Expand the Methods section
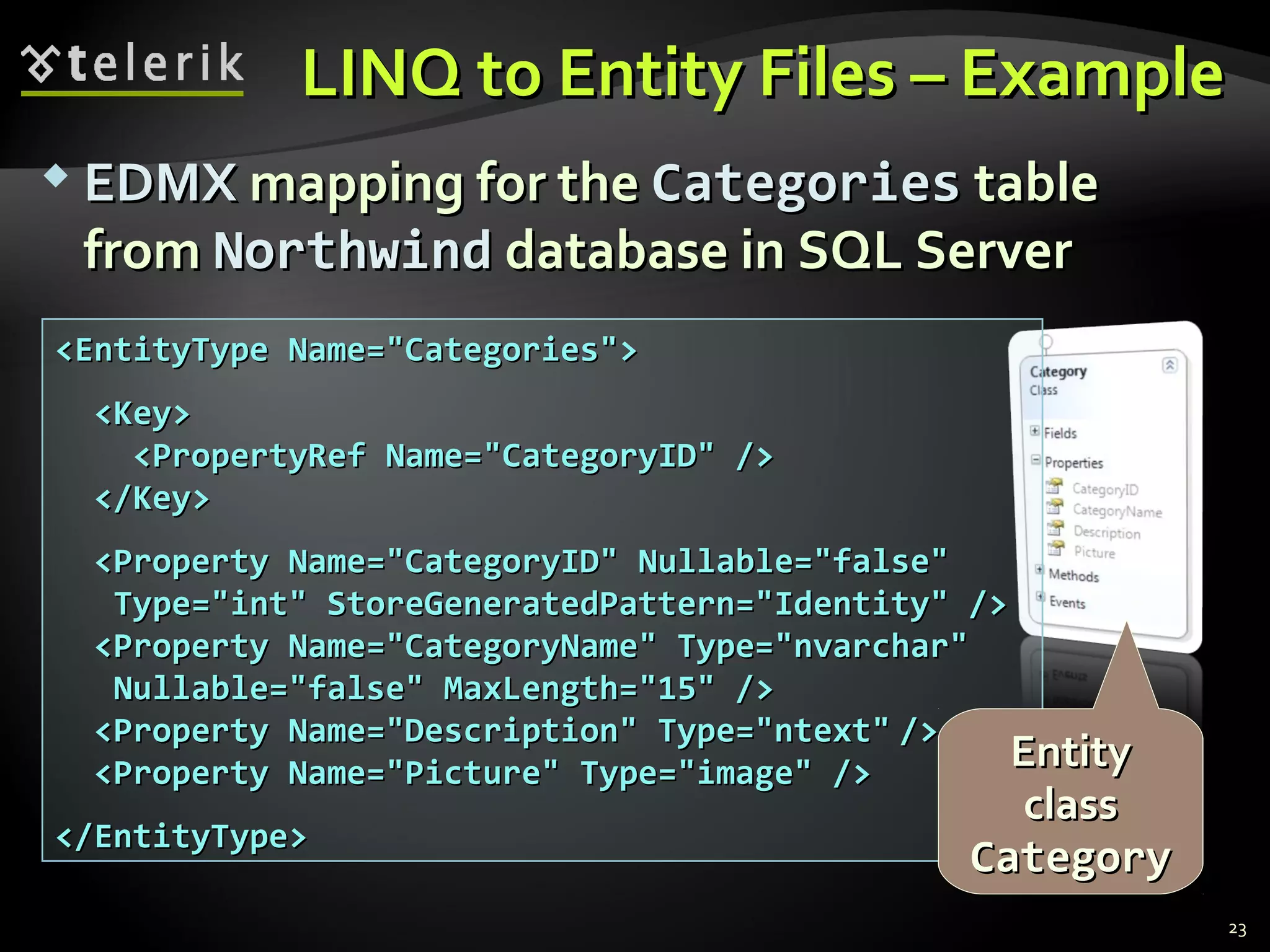The width and height of the screenshot is (1270, 952). coord(1040,570)
